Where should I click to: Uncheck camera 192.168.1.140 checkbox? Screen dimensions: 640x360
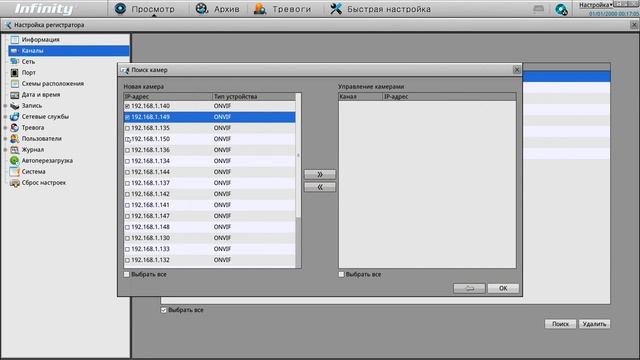coord(127,106)
